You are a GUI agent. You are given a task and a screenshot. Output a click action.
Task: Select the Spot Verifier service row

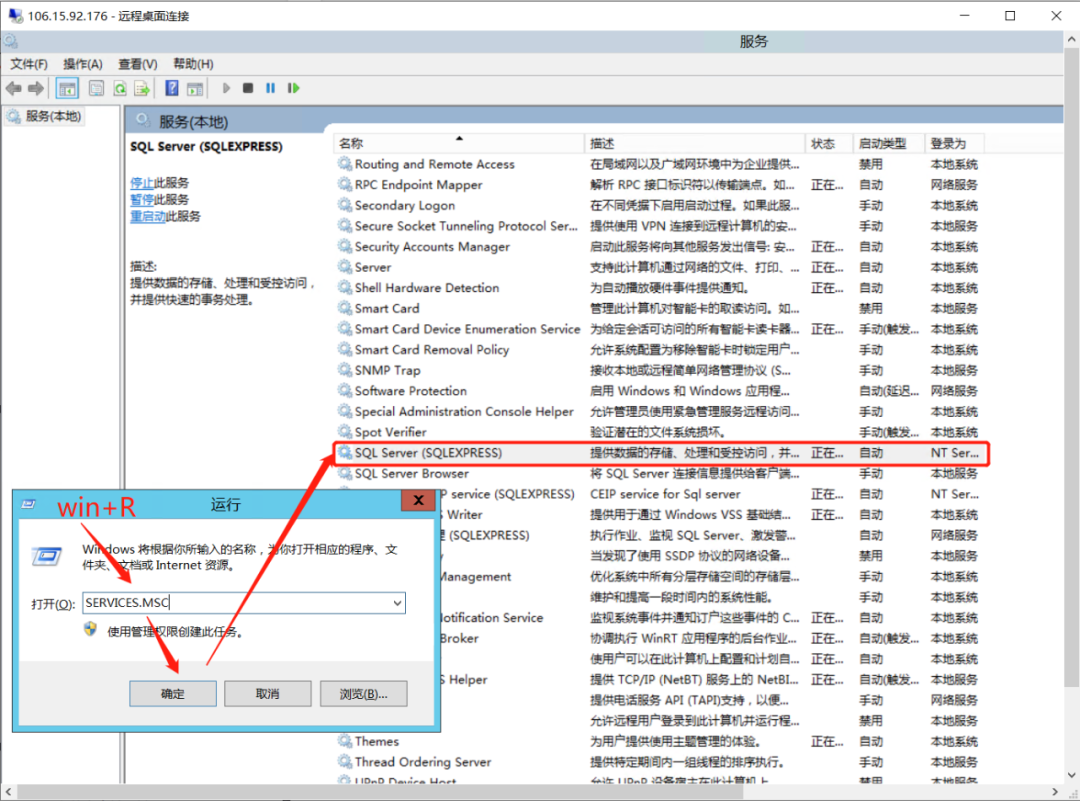661,432
